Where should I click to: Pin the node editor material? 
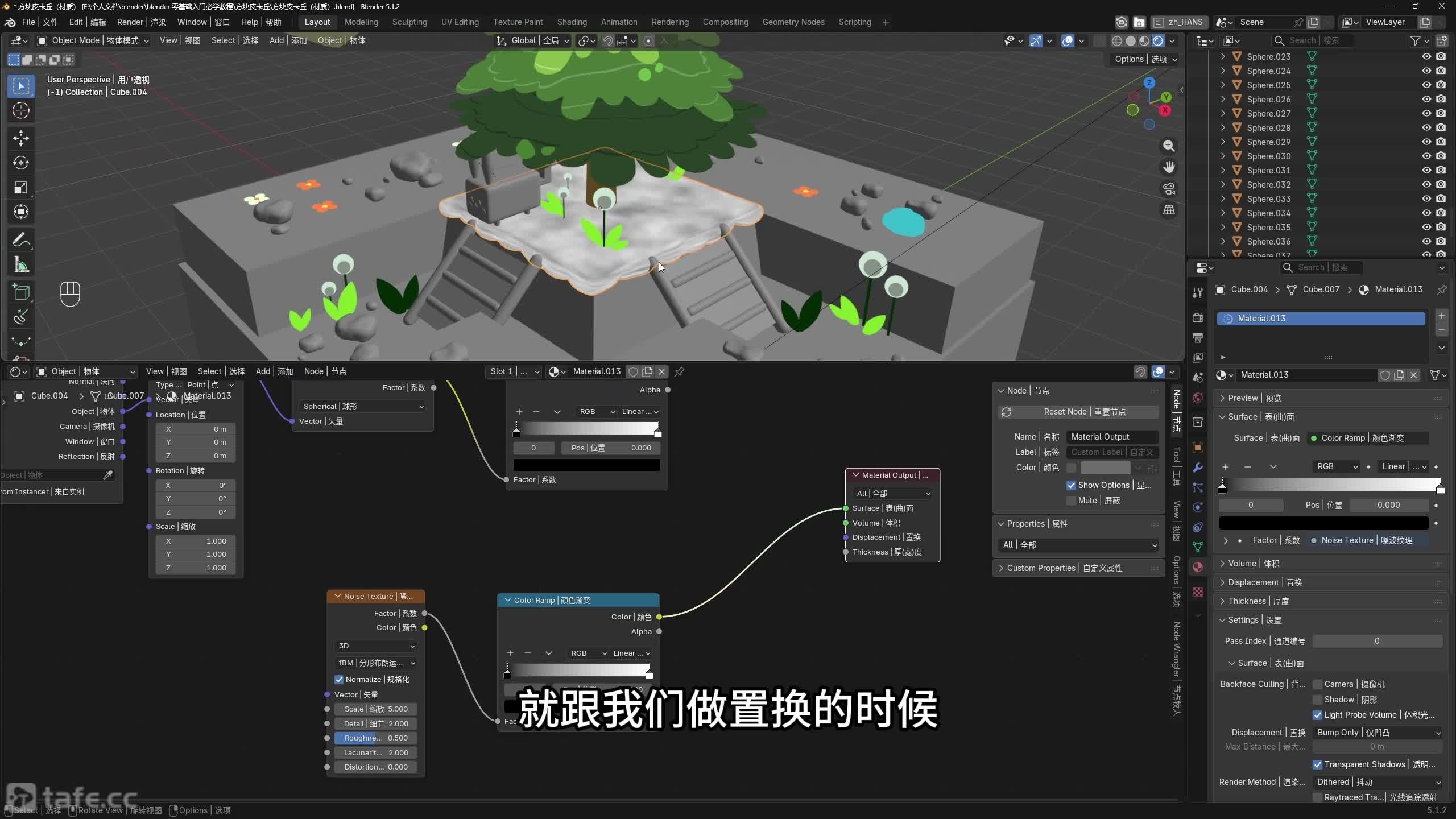coord(679,371)
